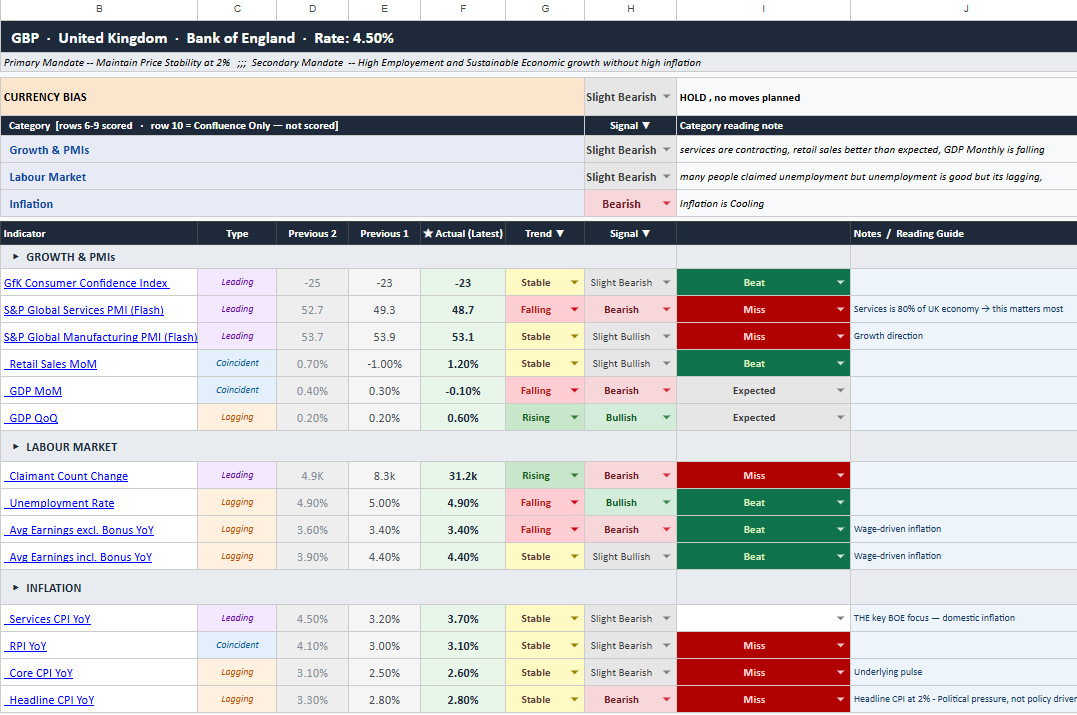1077x715 pixels.
Task: Select the GBP United Kingdom title banner
Action: coord(538,38)
